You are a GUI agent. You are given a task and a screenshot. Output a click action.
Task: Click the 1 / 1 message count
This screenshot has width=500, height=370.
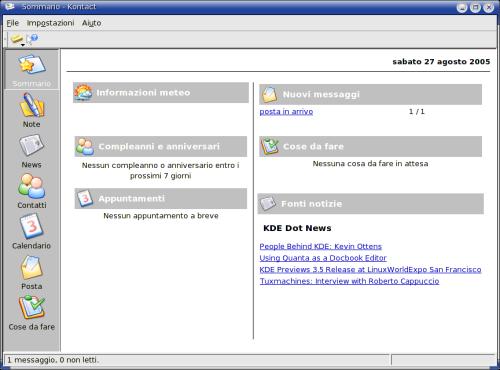click(417, 112)
